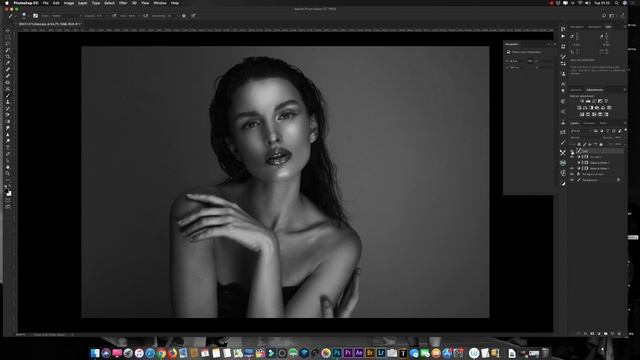640x360 pixels.
Task: Open the Filter menu
Action: click(x=123, y=3)
